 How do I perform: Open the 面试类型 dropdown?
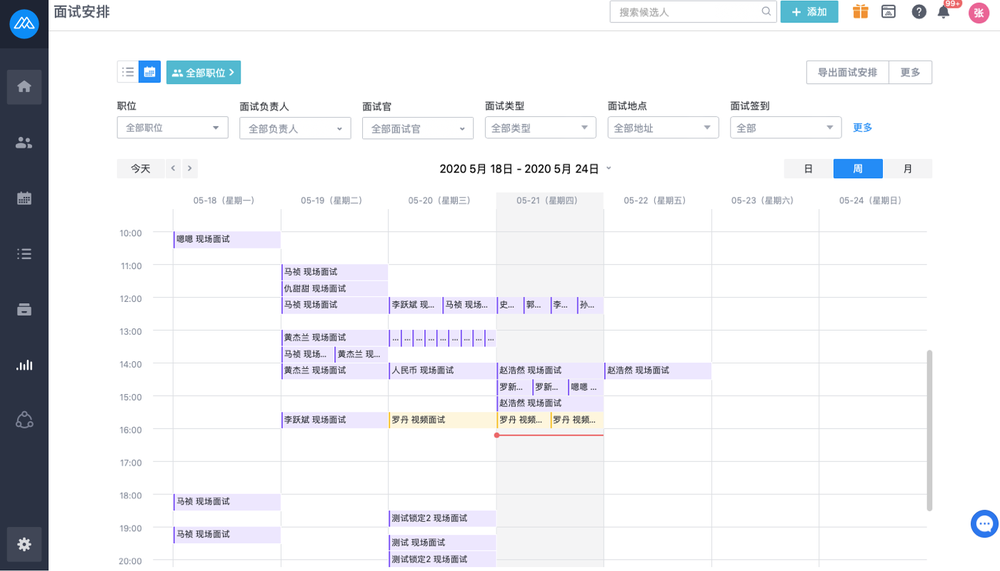coord(540,128)
